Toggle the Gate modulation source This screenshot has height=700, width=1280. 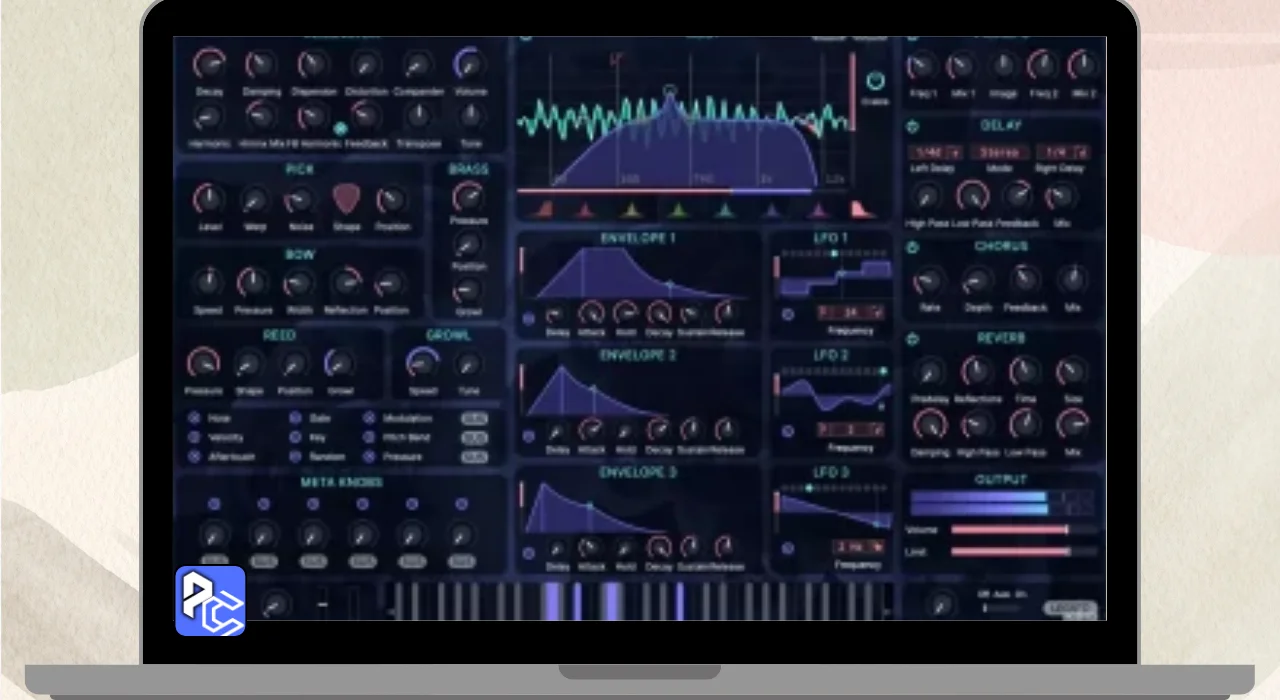click(x=295, y=418)
